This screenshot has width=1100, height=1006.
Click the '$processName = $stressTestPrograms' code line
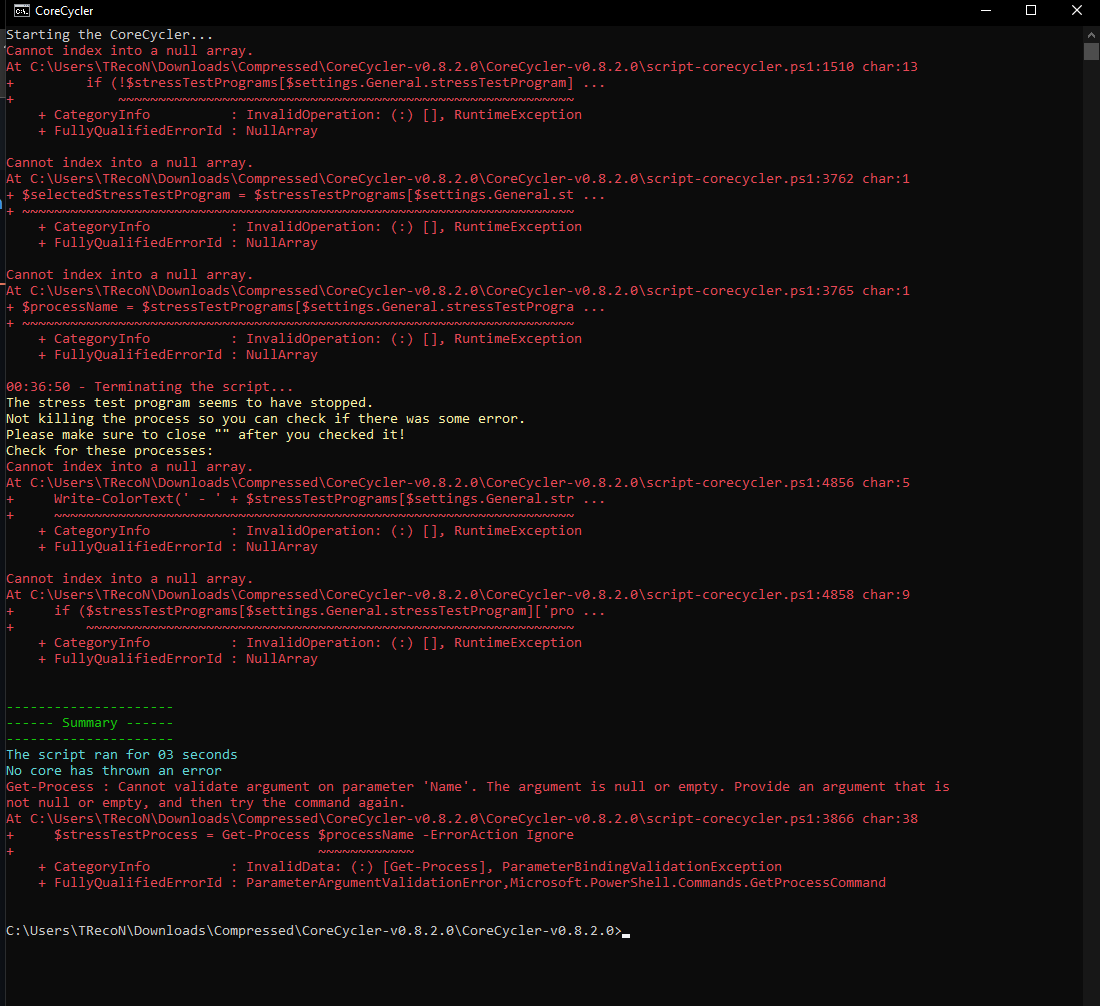point(306,307)
